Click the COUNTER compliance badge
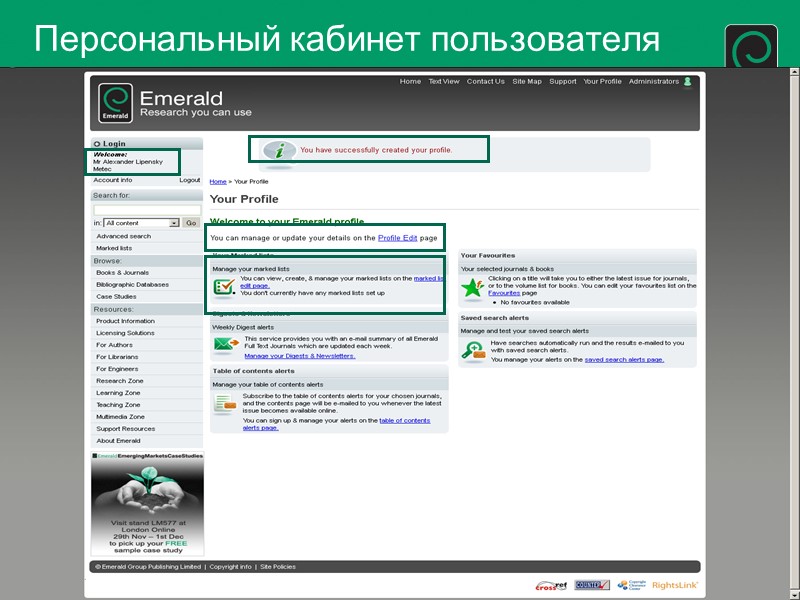Image resolution: width=800 pixels, height=600 pixels. [592, 585]
